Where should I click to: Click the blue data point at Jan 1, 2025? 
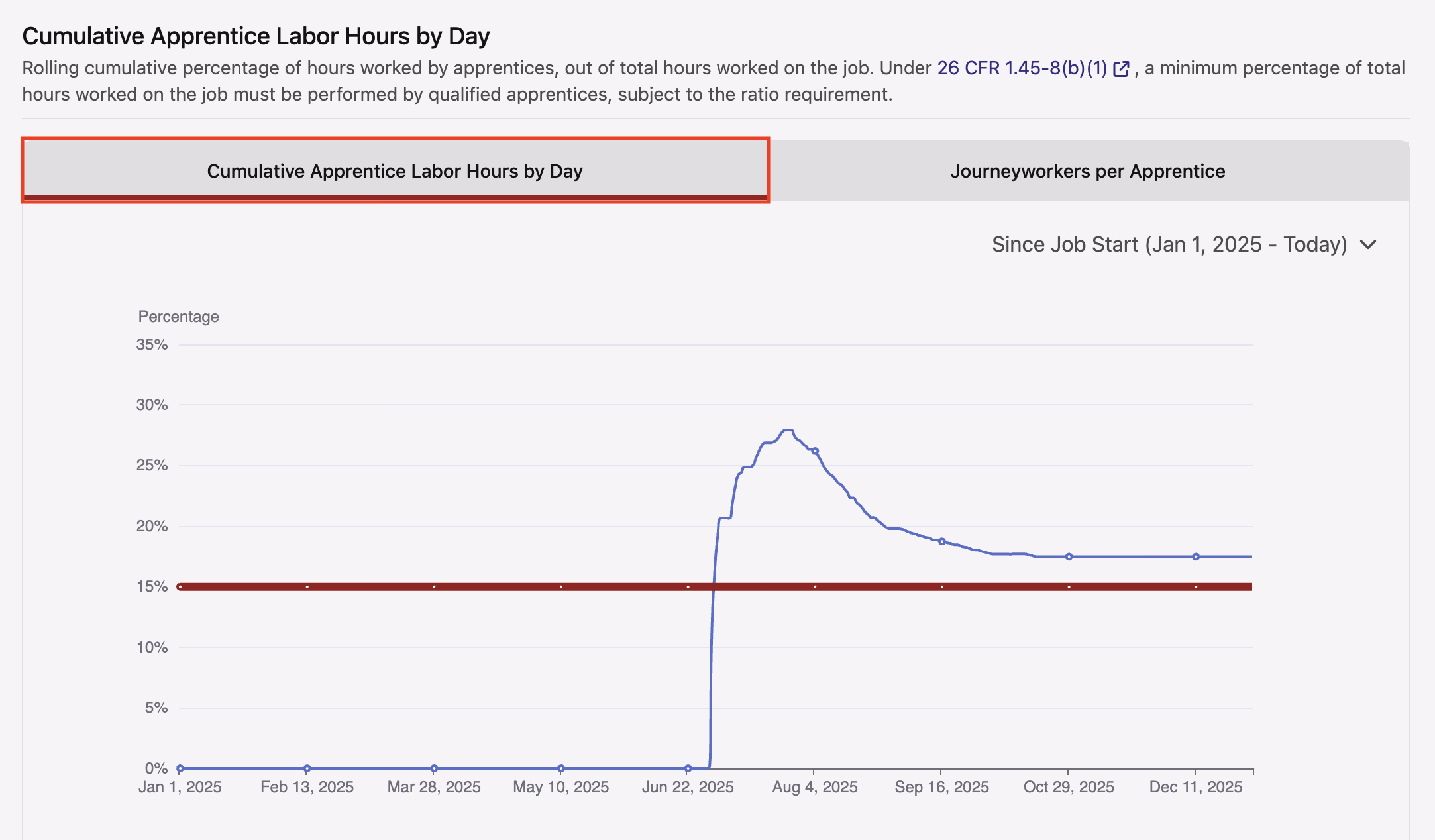(180, 768)
